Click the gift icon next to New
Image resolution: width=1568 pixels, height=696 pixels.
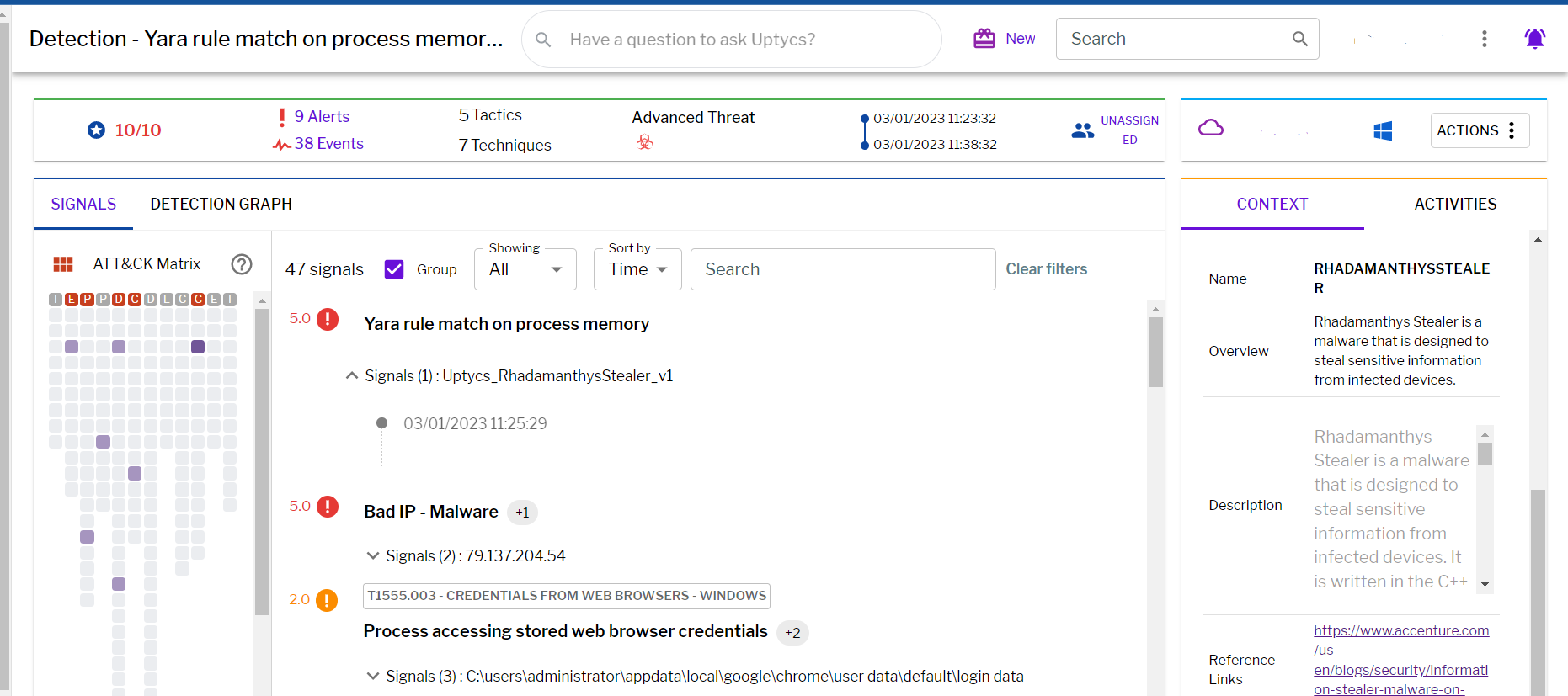coord(984,39)
